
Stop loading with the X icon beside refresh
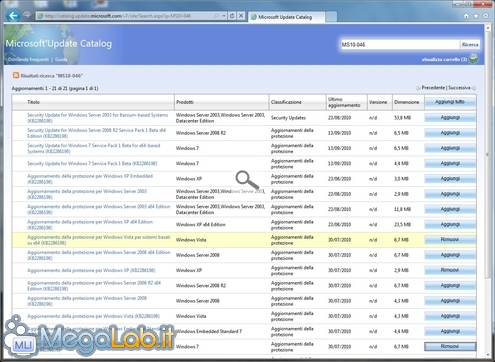pyautogui.click(x=241, y=16)
